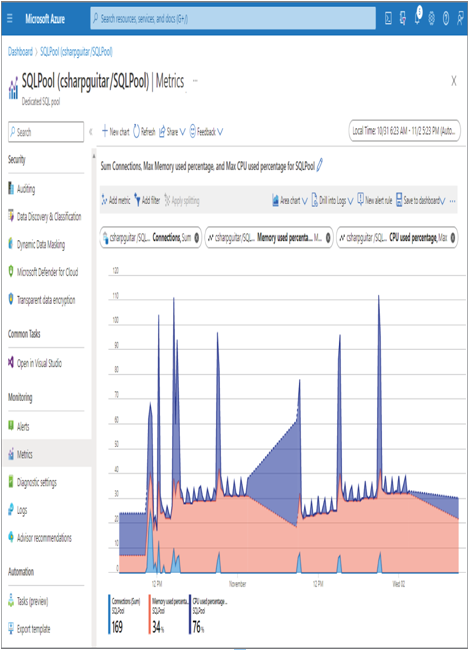Viewport: 468px width, 650px height.
Task: Open the feedback person icon in top bar
Action: click(x=460, y=19)
